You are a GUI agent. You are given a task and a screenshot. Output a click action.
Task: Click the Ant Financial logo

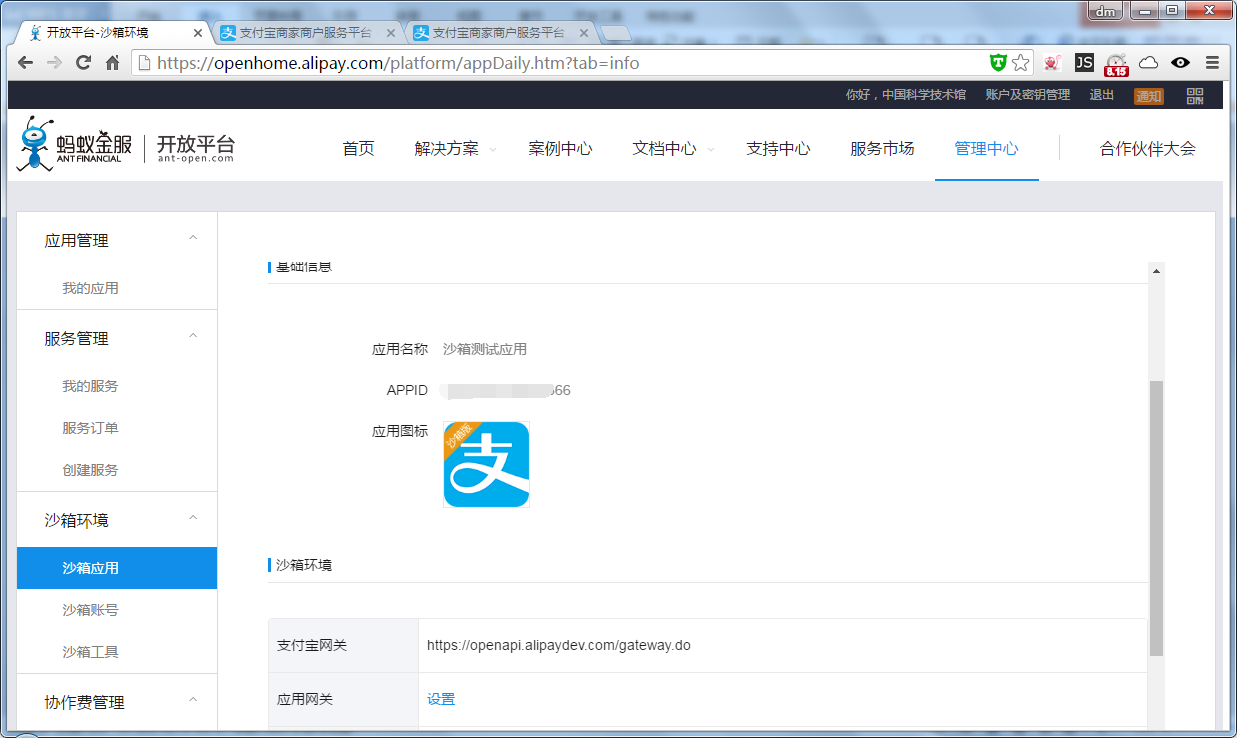click(76, 144)
